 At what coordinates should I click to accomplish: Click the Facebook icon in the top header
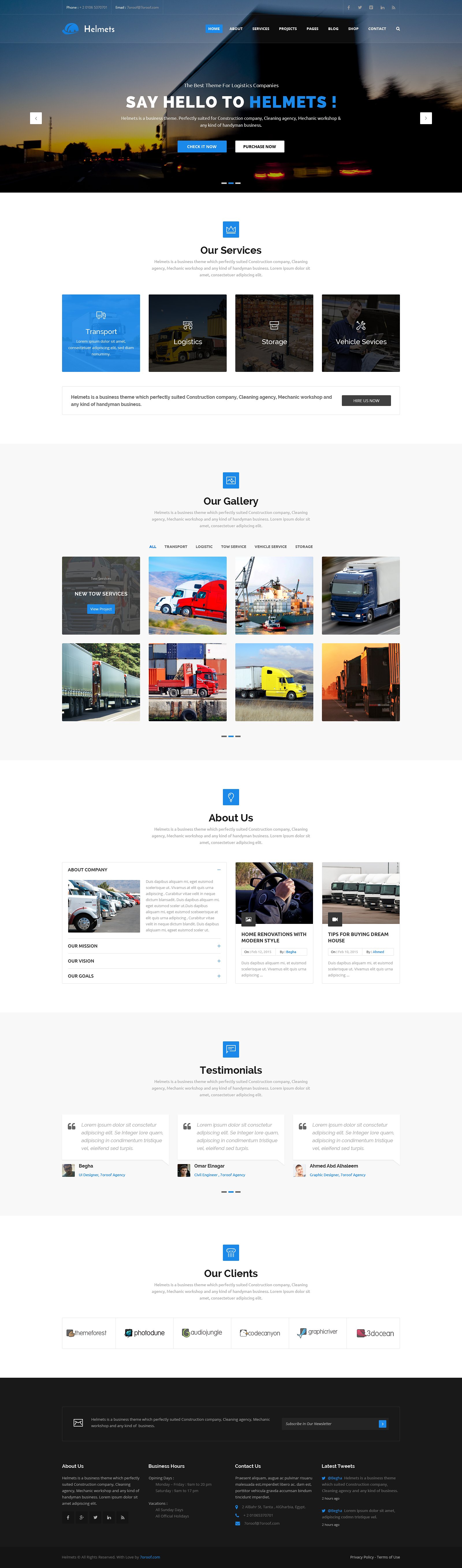pos(348,7)
